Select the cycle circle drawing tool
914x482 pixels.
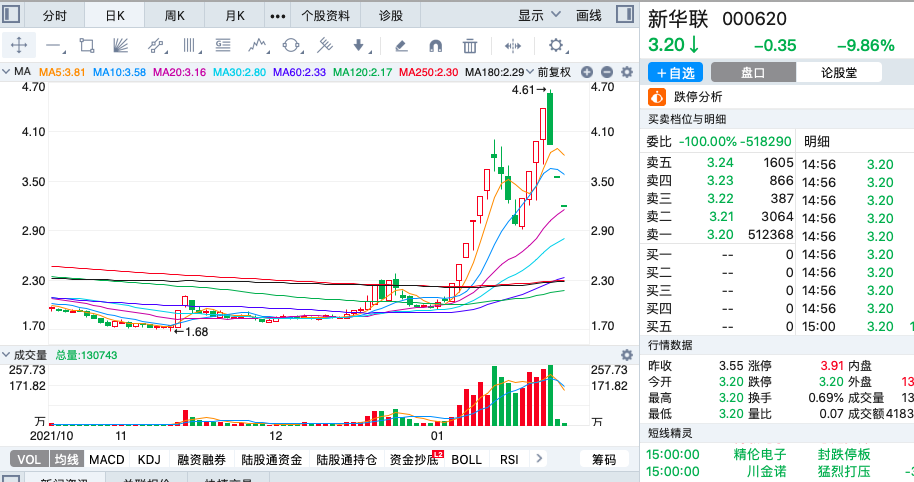pos(291,45)
